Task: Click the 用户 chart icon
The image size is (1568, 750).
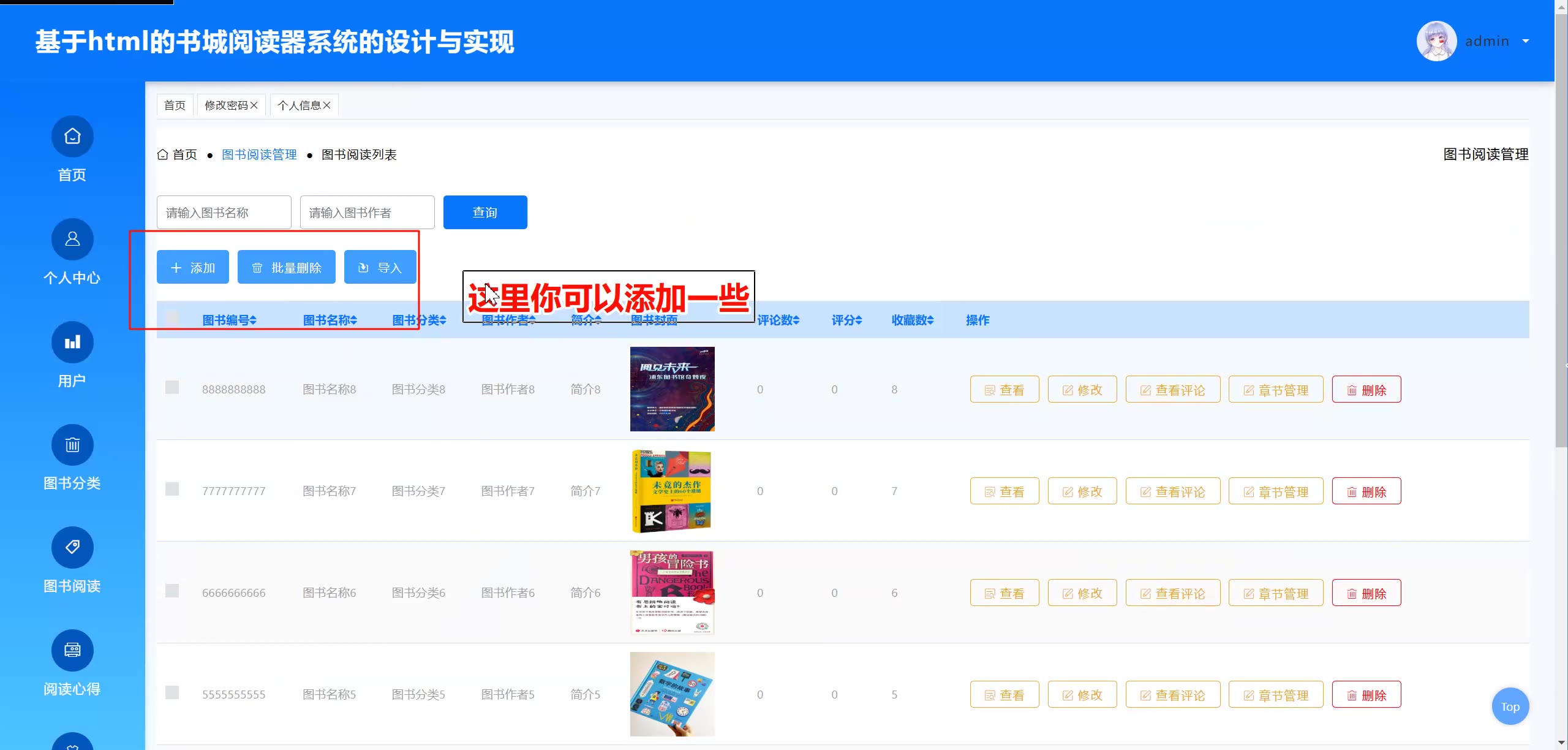Action: tap(72, 342)
